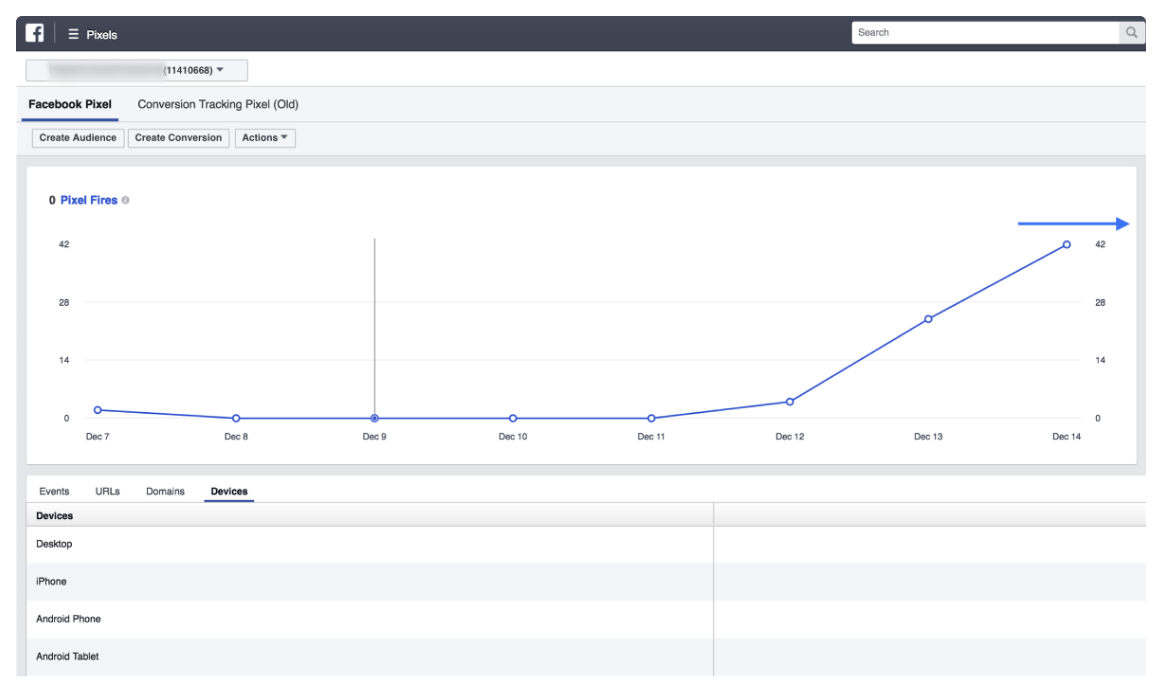Click the Create Conversion button
This screenshot has width=1158, height=698.
(178, 137)
